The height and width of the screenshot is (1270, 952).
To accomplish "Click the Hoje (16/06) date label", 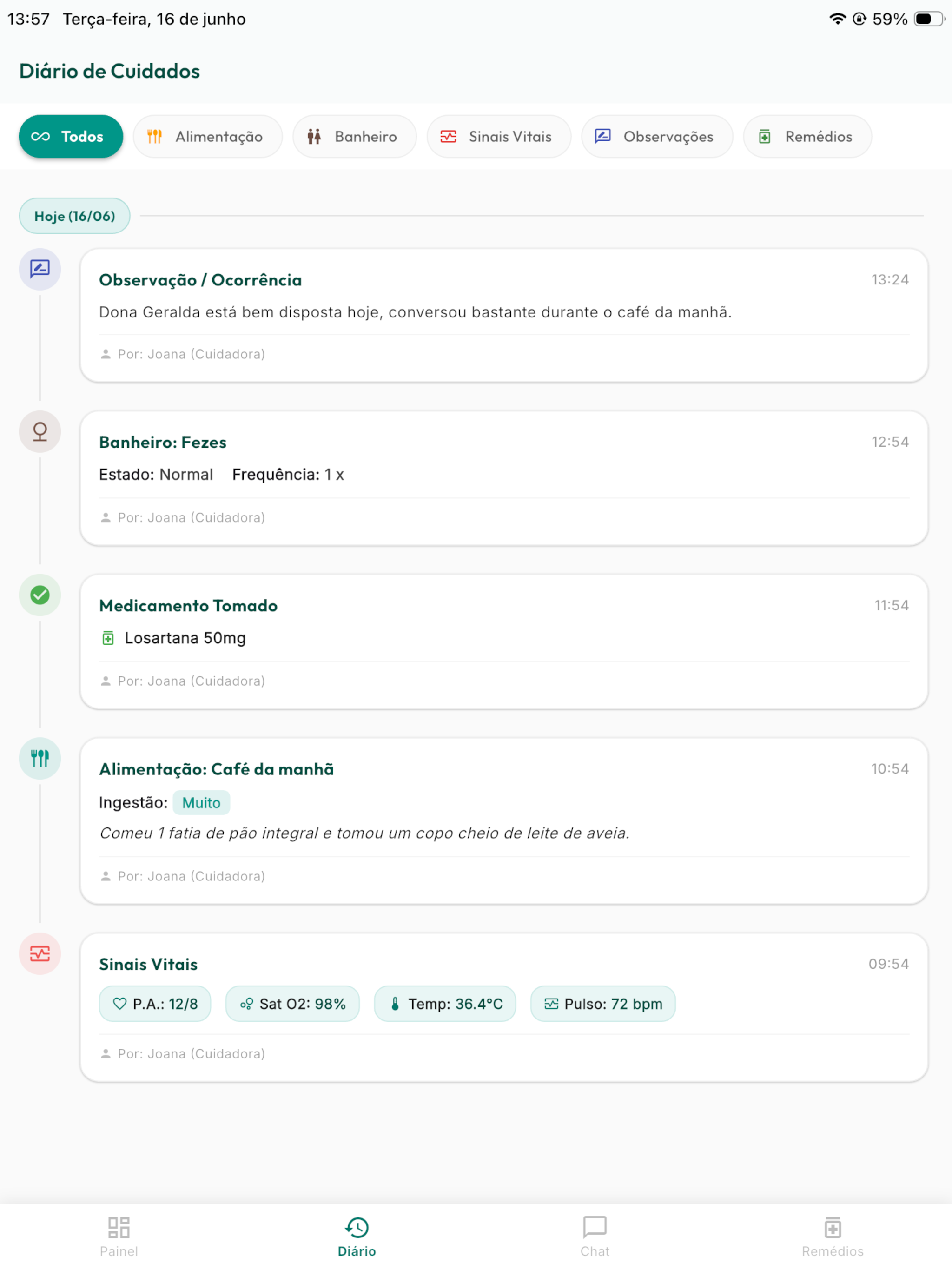I will click(x=75, y=216).
